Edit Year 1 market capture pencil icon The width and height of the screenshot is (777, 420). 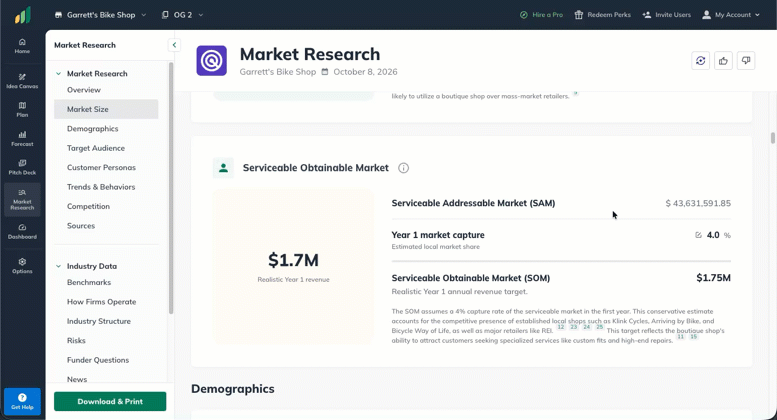tap(698, 235)
